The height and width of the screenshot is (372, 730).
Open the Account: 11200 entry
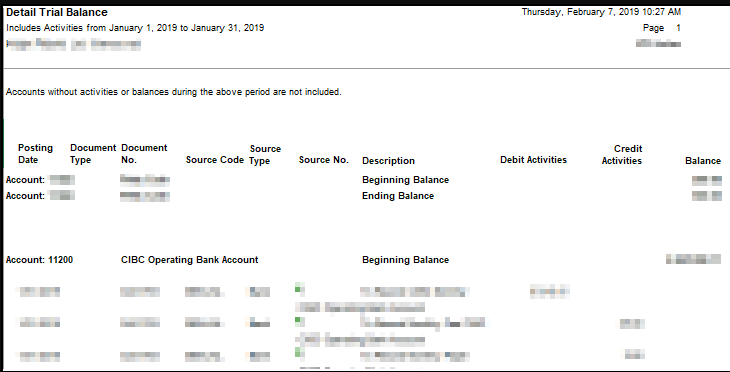tap(39, 260)
